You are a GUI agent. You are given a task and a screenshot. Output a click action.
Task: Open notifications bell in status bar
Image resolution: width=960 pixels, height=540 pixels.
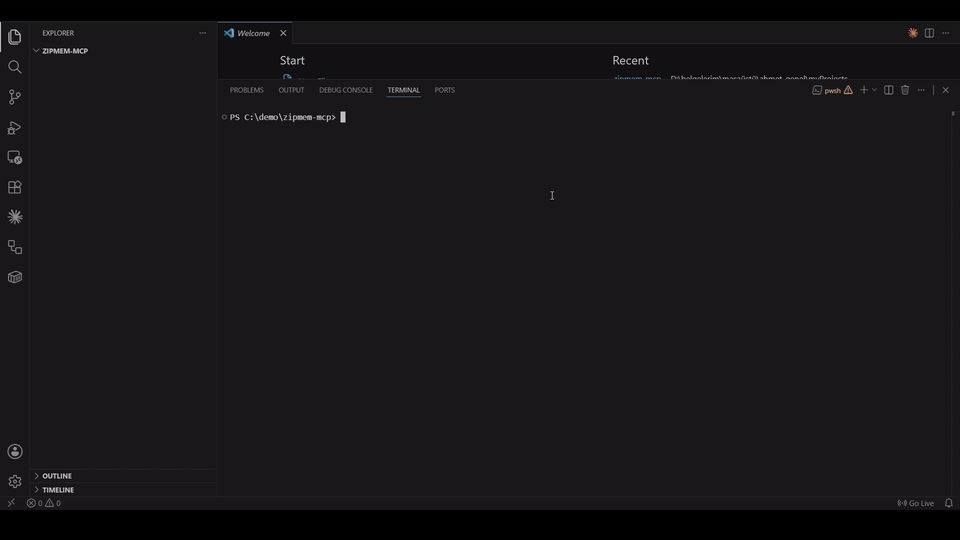pyautogui.click(x=948, y=503)
